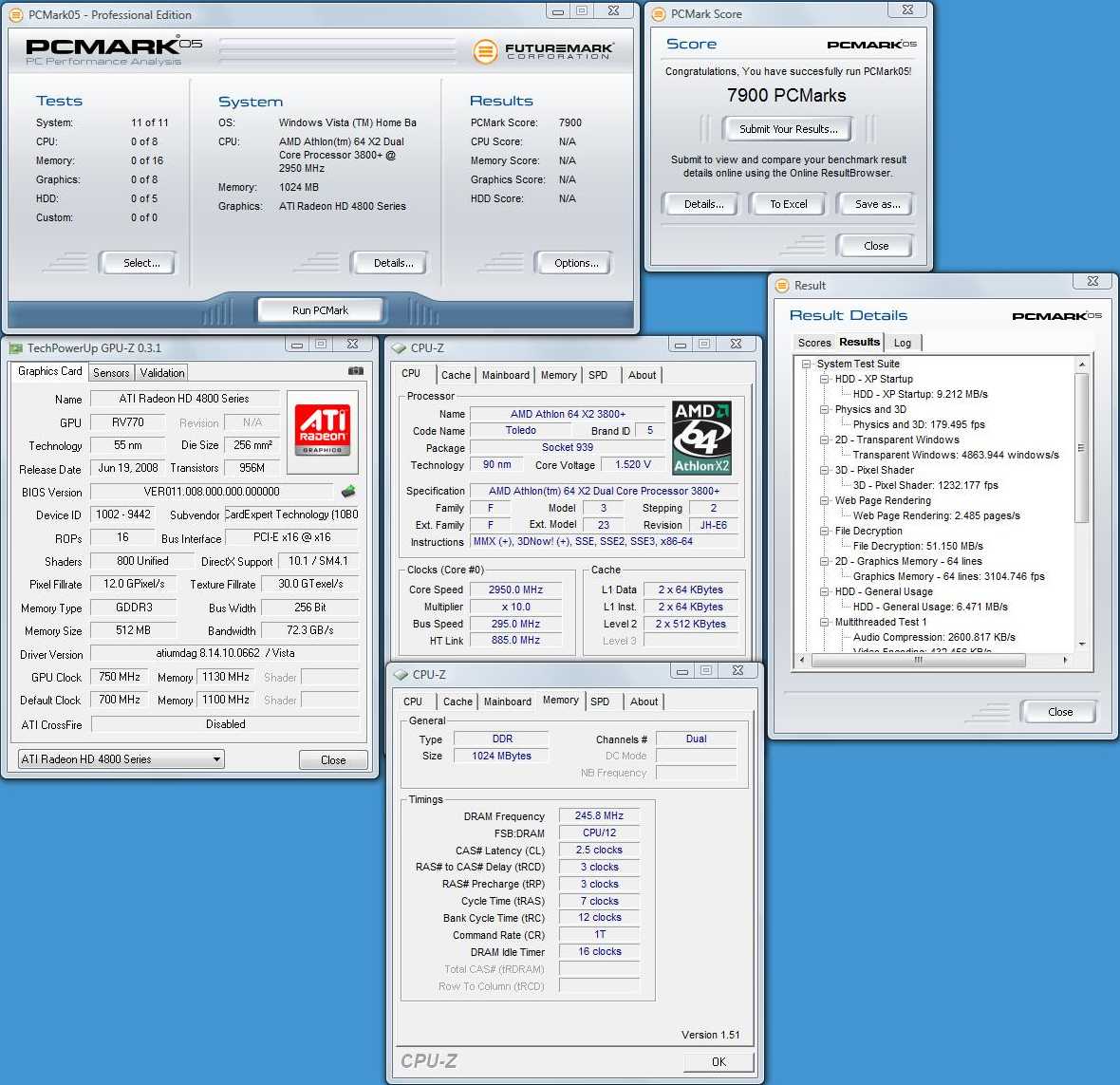The height and width of the screenshot is (1085, 1120).
Task: Click the ATI CrossFire Disabled field
Action: click(x=225, y=724)
